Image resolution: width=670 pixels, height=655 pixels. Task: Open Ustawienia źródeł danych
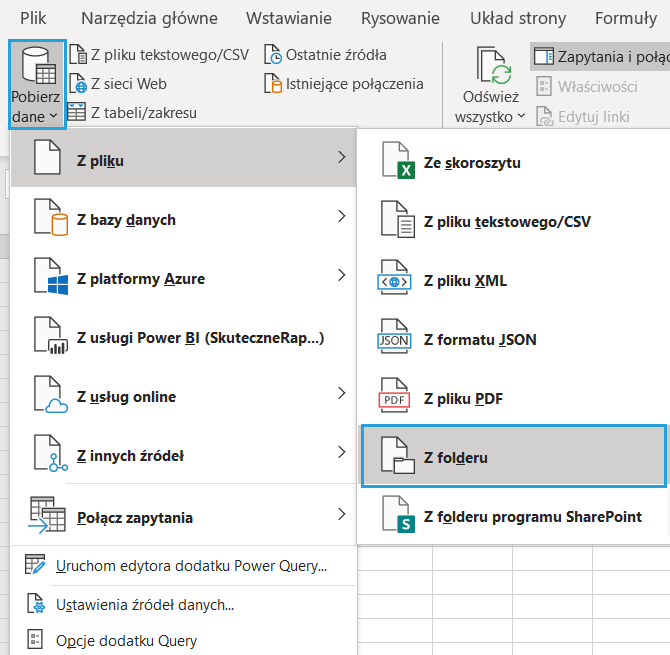tap(145, 604)
